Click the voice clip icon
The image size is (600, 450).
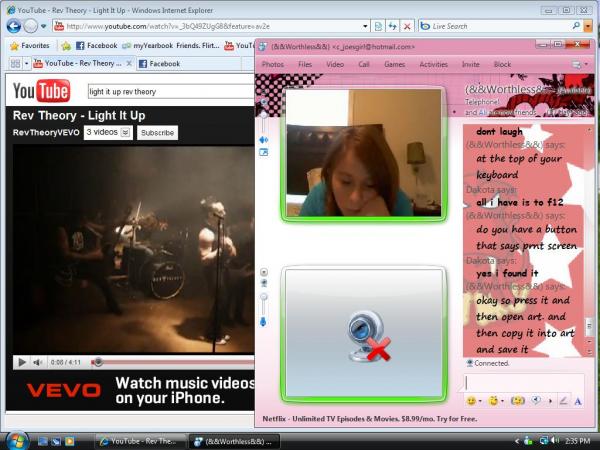point(537,401)
